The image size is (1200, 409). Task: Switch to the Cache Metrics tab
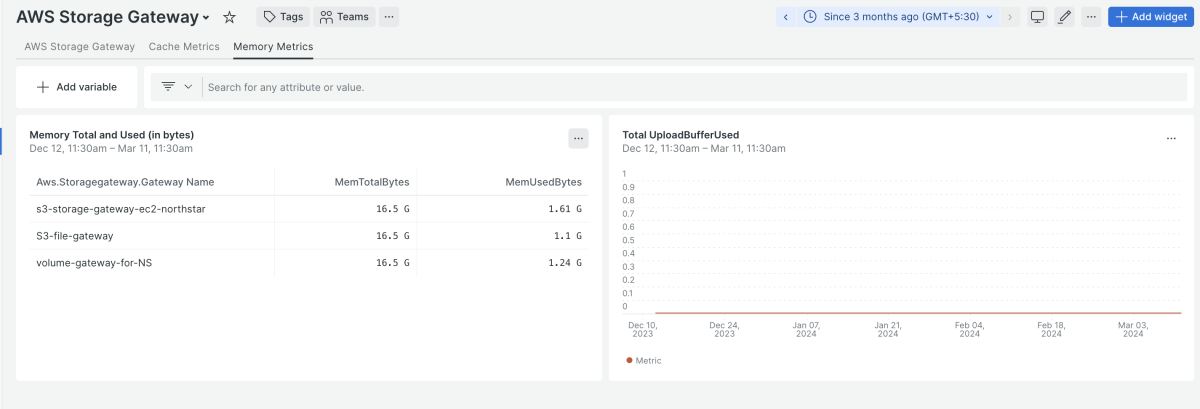coord(184,47)
